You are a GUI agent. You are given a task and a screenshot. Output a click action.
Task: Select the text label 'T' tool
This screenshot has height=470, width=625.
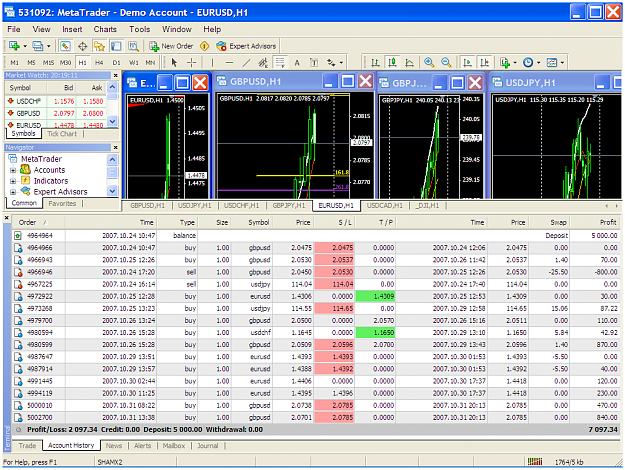pos(314,63)
